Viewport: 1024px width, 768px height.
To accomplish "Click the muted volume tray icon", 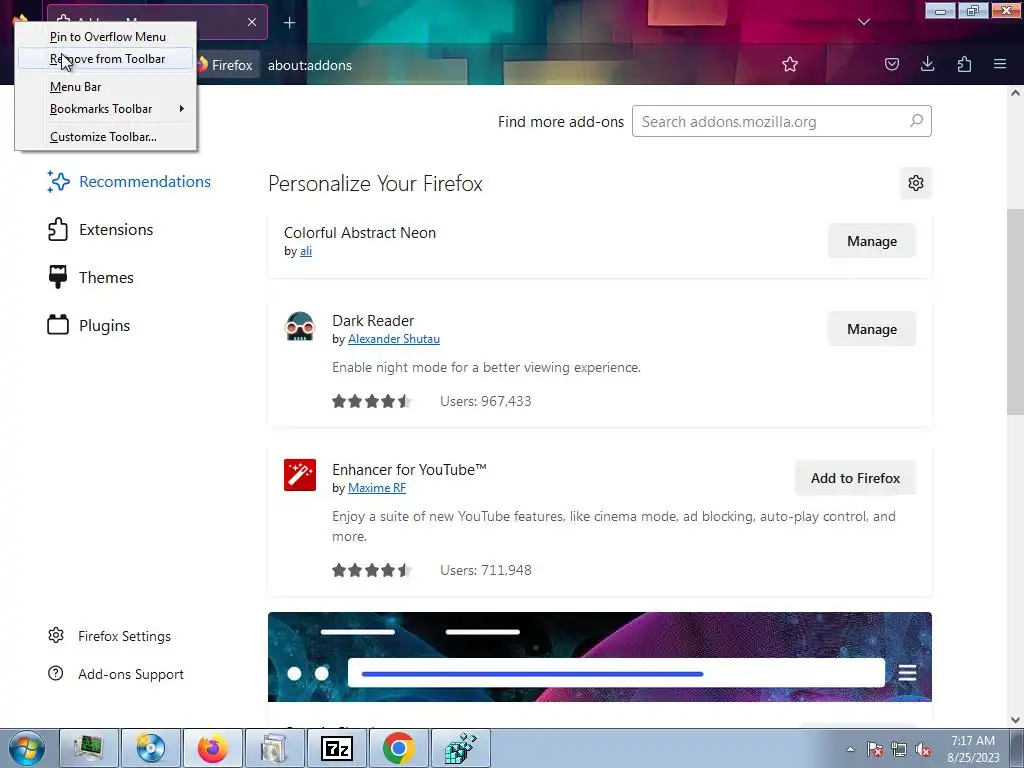I will click(923, 749).
